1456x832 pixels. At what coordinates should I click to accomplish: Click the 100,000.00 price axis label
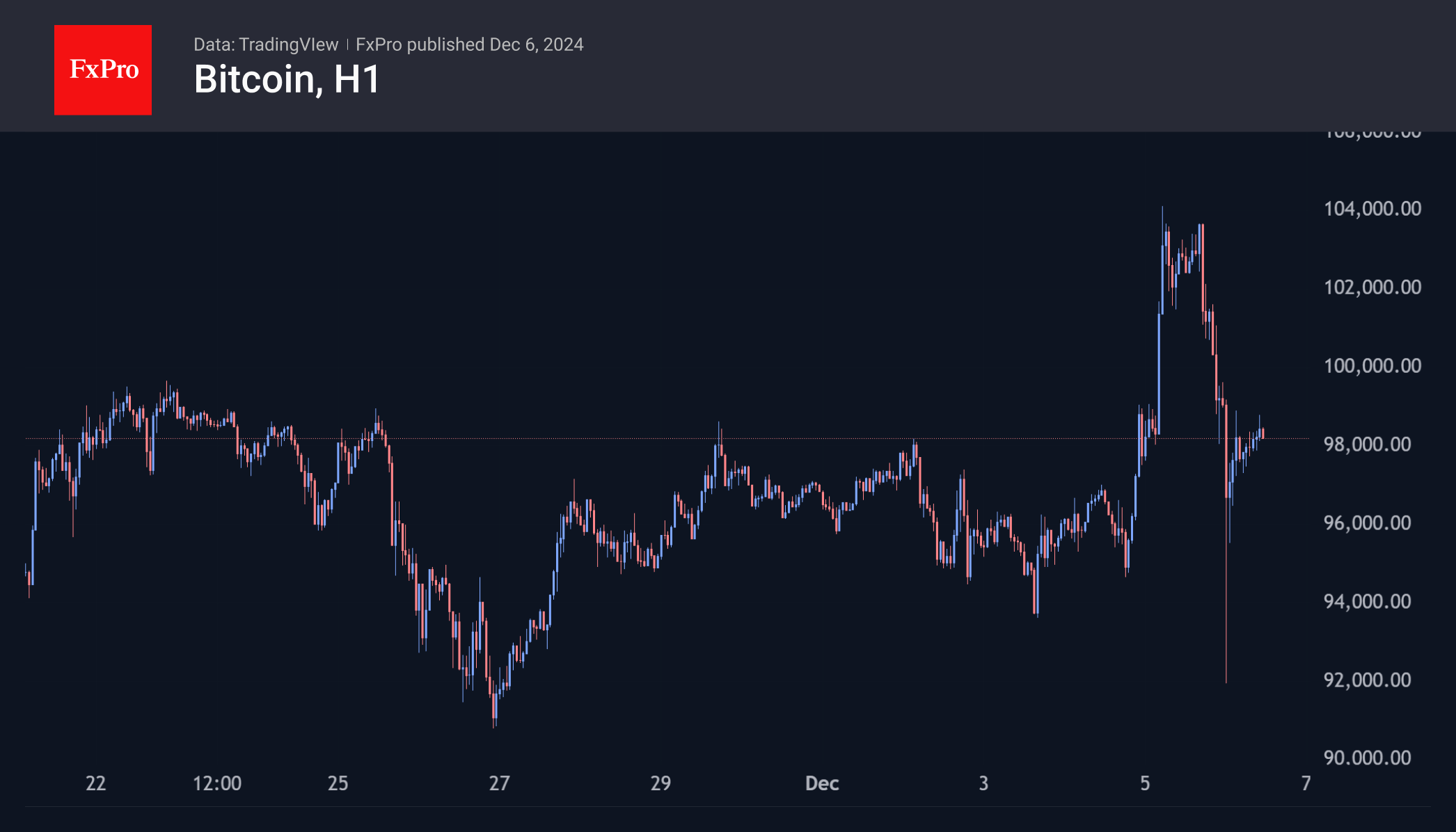click(x=1372, y=366)
